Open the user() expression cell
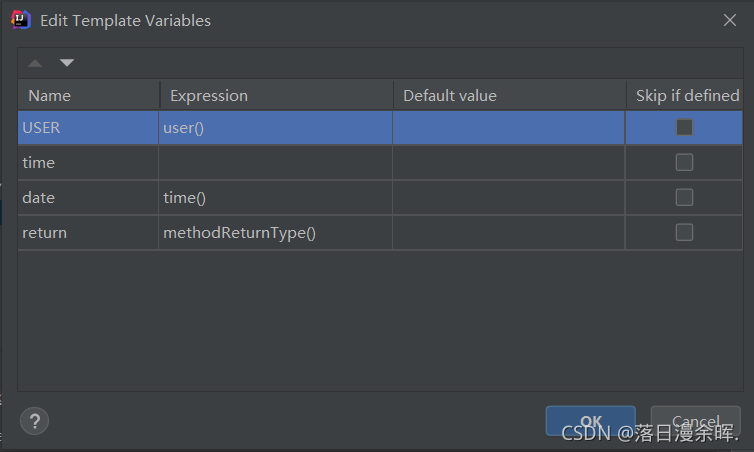Image resolution: width=754 pixels, height=452 pixels. [x=275, y=128]
